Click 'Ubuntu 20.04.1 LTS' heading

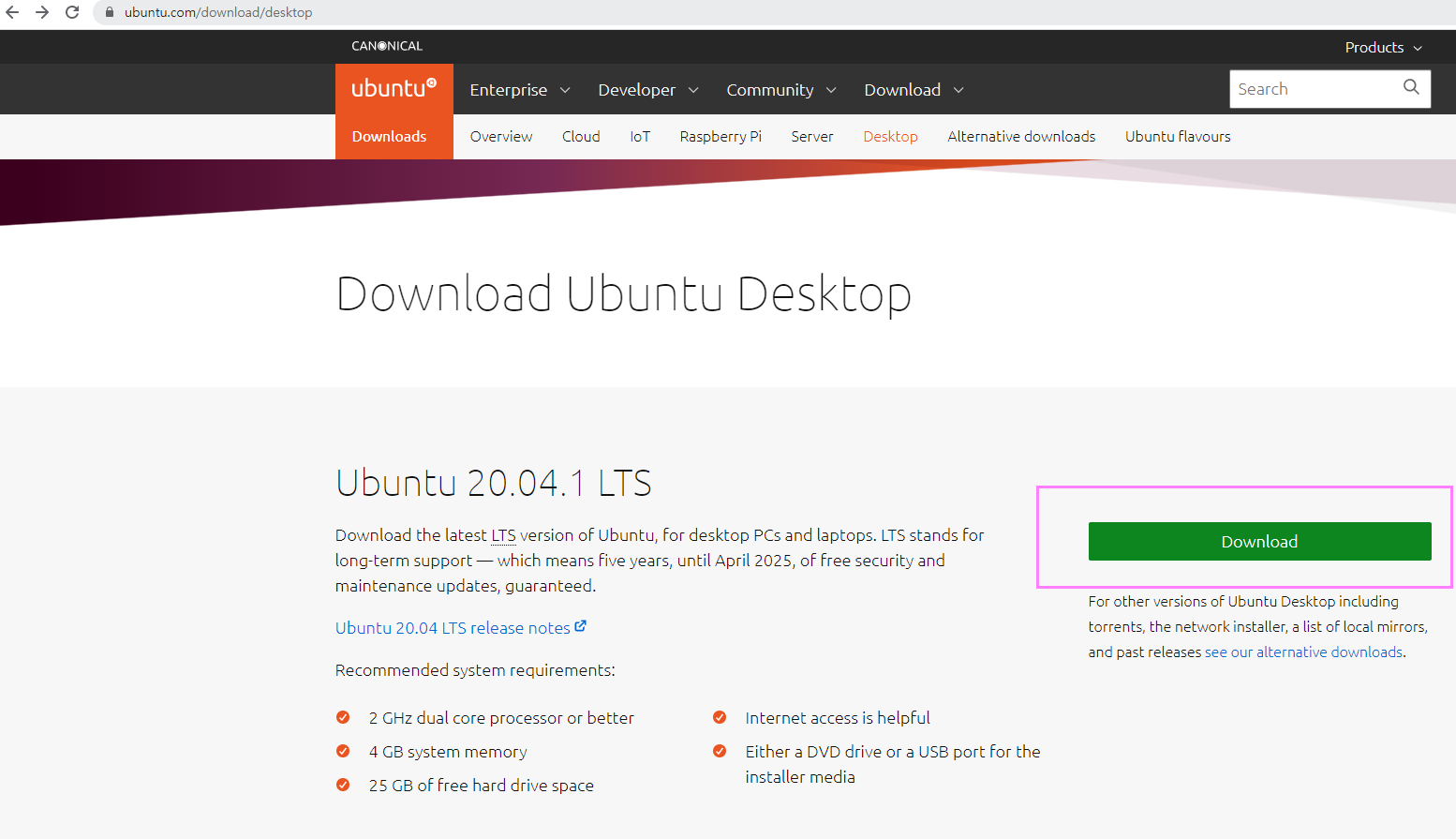494,483
